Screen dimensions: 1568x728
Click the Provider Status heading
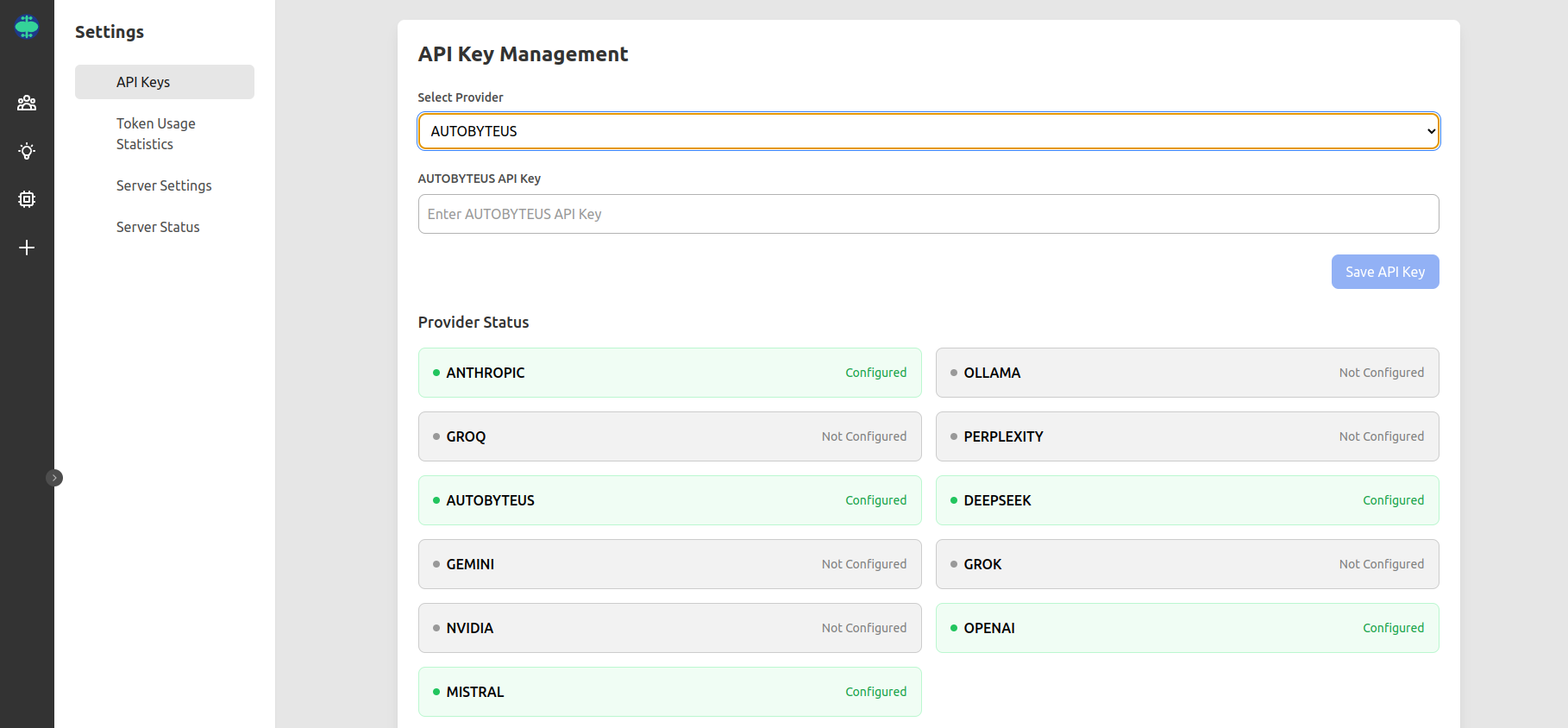click(x=474, y=322)
